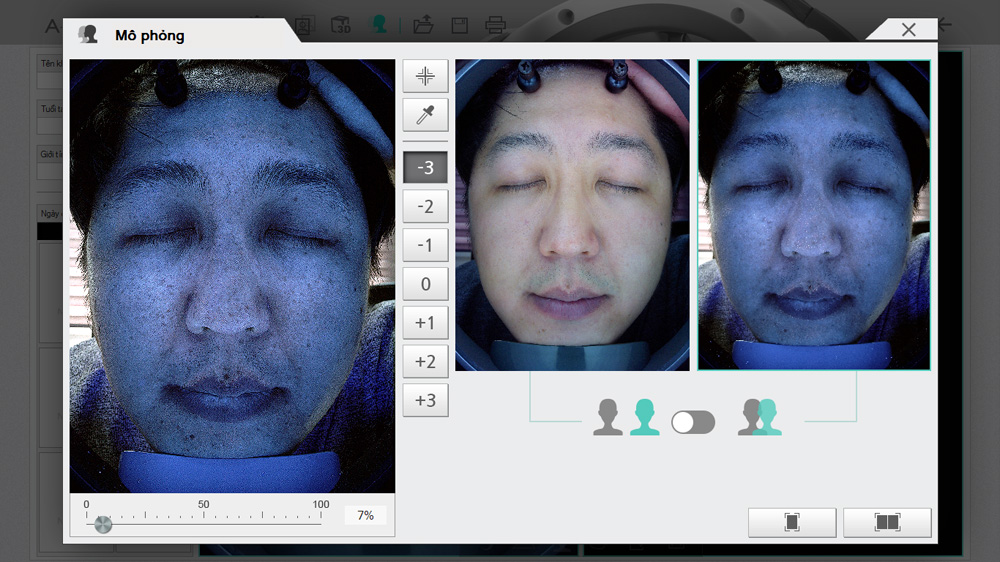
Task: Select the eyedropper color picker tool
Action: click(x=425, y=115)
